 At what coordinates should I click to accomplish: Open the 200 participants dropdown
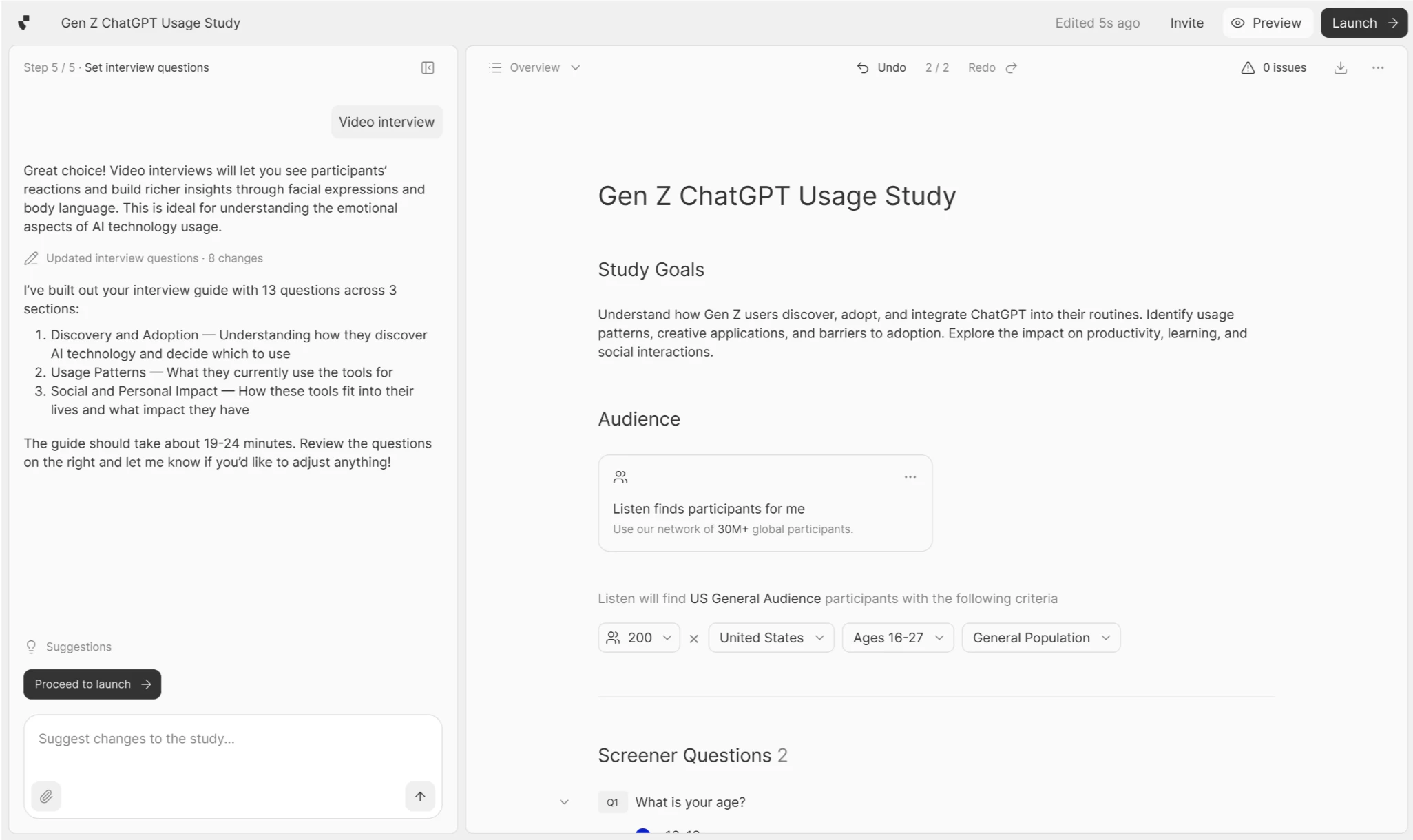pyautogui.click(x=638, y=638)
